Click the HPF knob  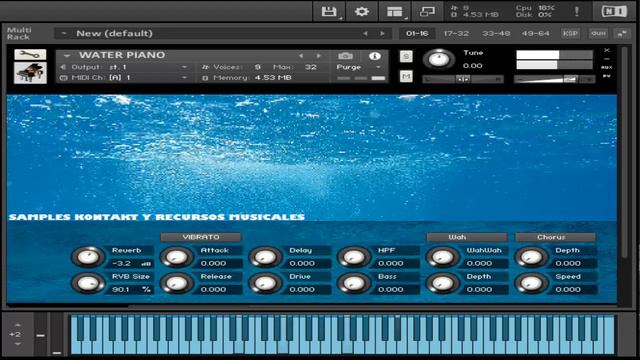[354, 257]
